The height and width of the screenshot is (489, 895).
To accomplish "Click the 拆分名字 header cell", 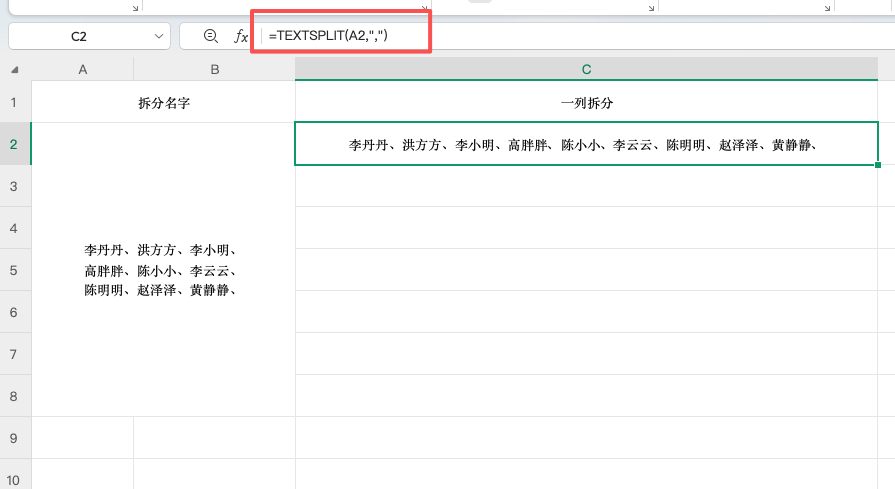I will [x=163, y=102].
